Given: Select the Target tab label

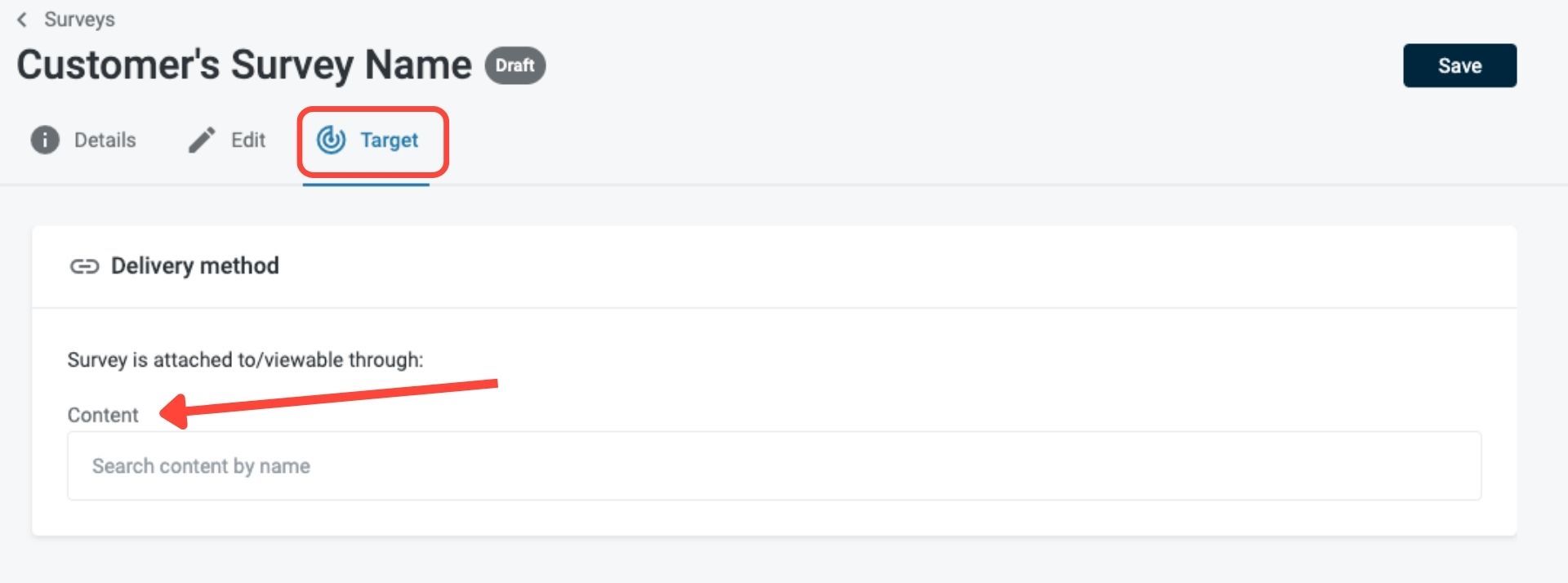Looking at the screenshot, I should coord(389,140).
